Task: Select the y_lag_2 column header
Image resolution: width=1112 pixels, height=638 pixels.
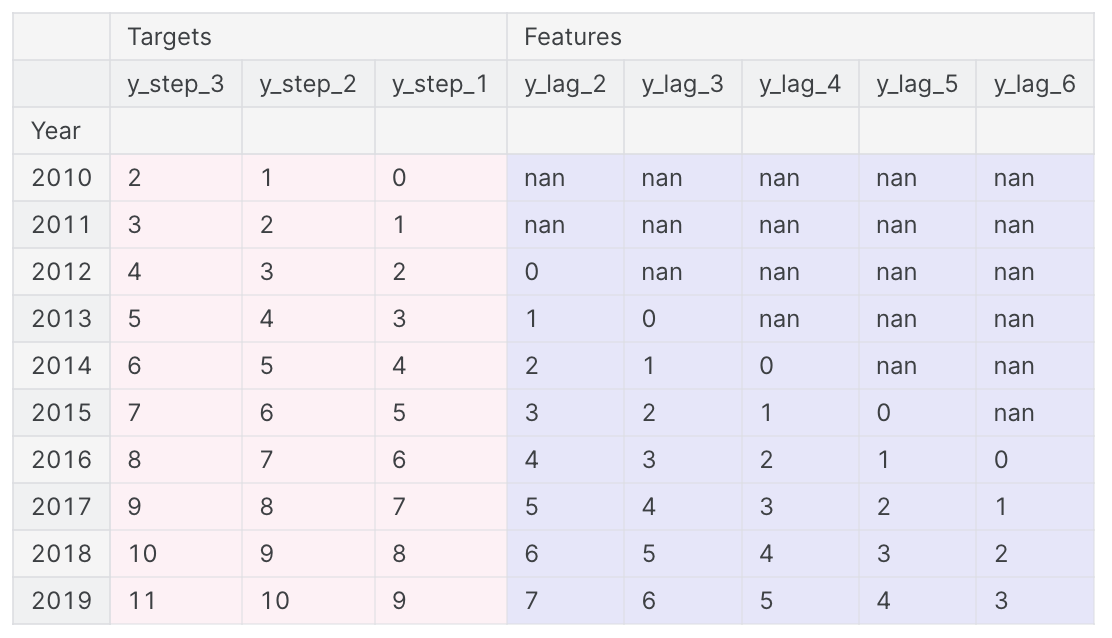Action: pyautogui.click(x=565, y=84)
